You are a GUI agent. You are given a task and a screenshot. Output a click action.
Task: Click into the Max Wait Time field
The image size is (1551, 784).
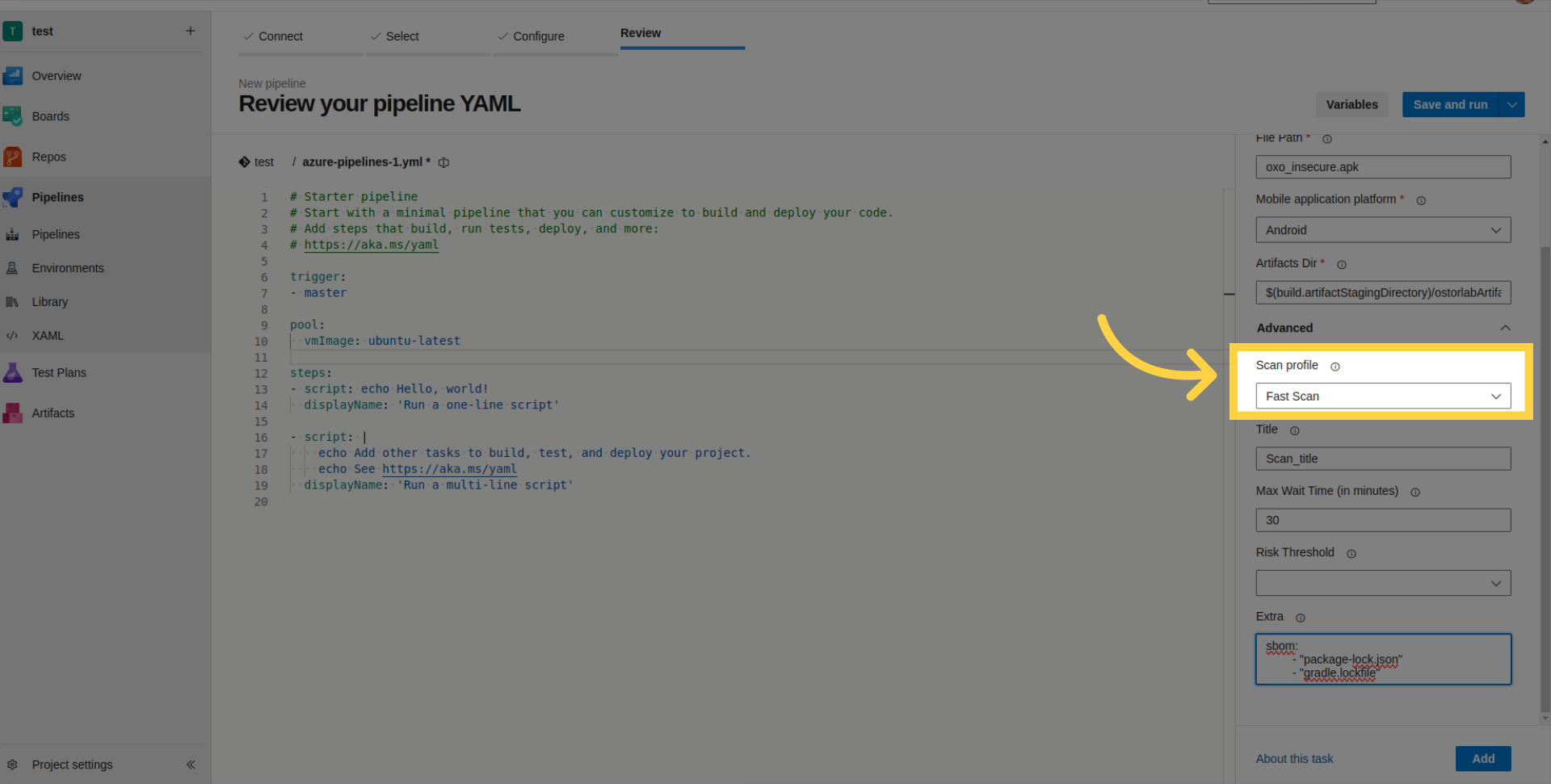pos(1382,520)
